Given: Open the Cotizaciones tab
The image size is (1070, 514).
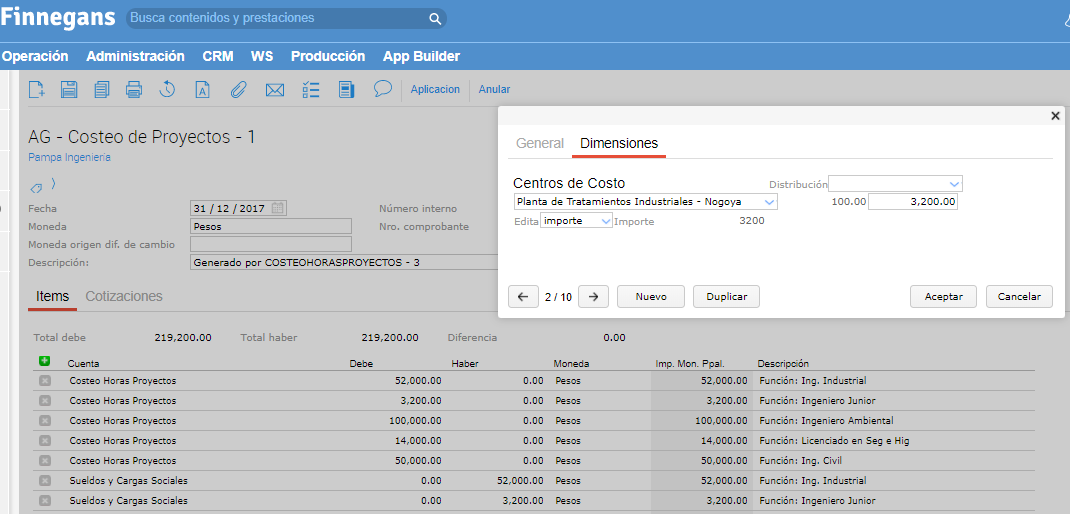Looking at the screenshot, I should [x=124, y=297].
